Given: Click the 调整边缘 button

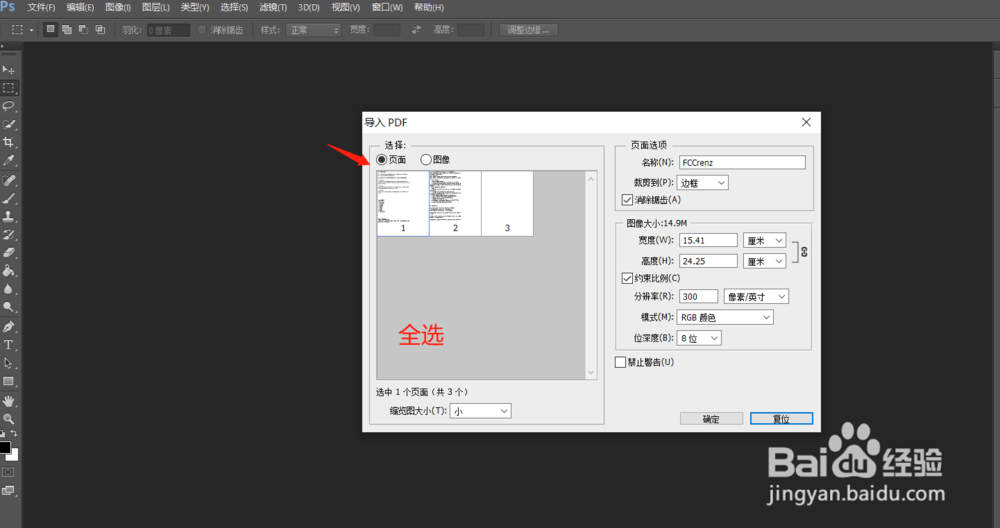Looking at the screenshot, I should click(x=528, y=30).
